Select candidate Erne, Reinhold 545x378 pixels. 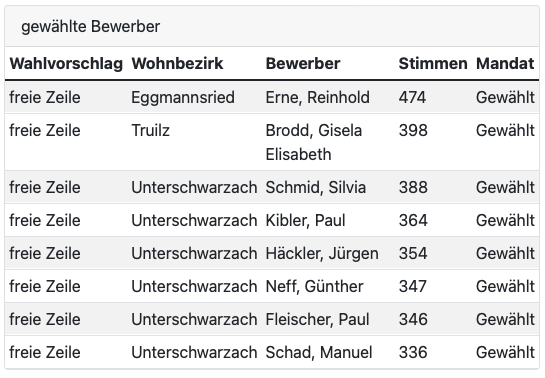(318, 97)
